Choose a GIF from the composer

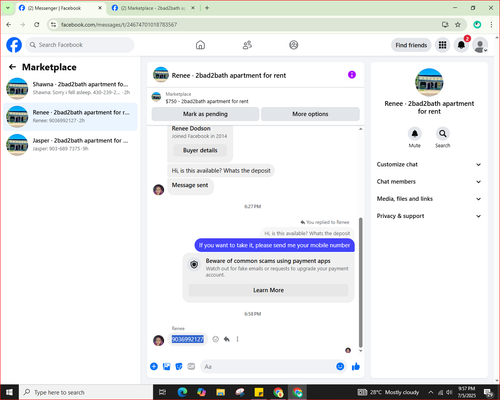[x=191, y=367]
